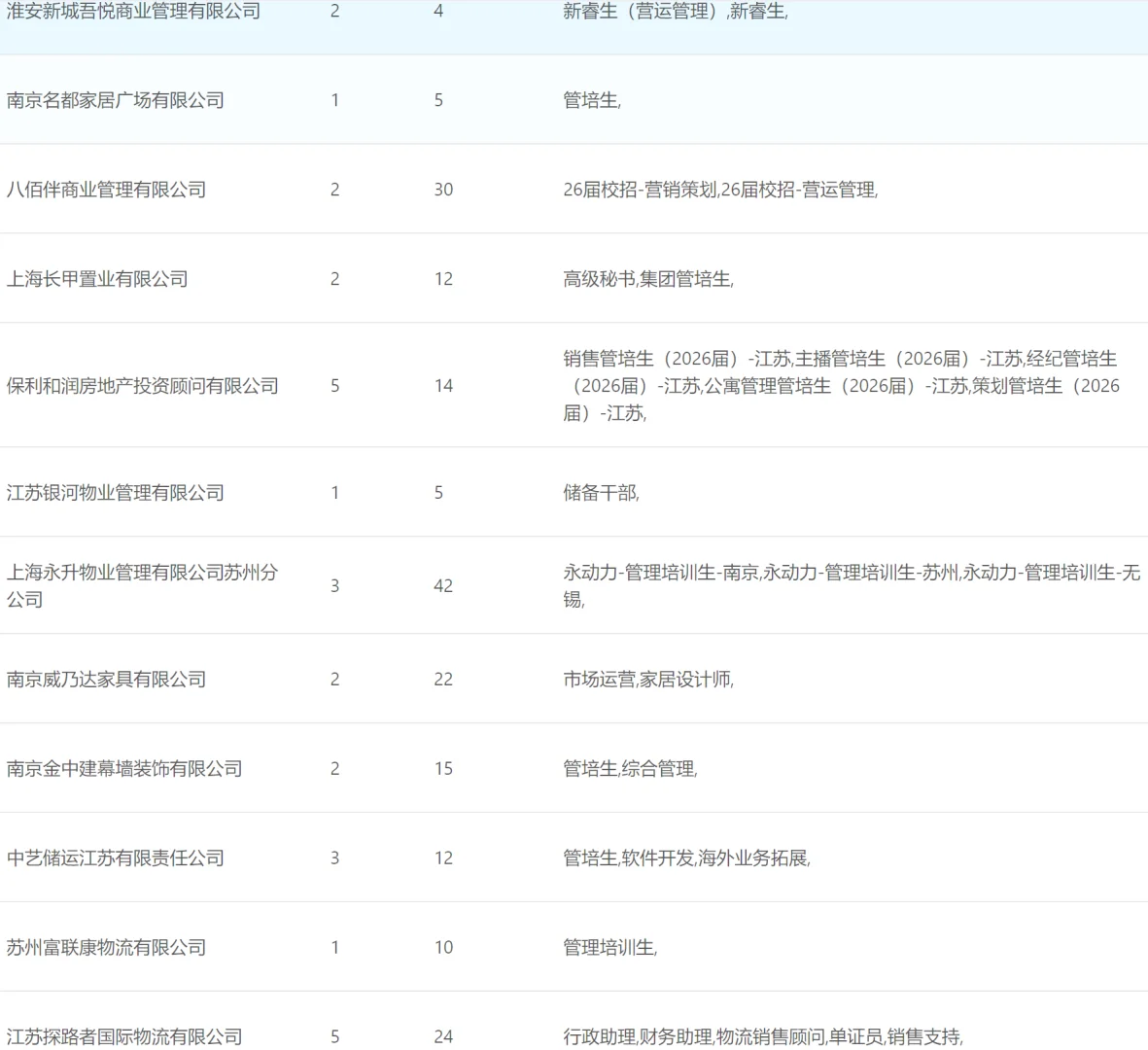Click company name 苏州富联康物流有限公司
The width and height of the screenshot is (1148, 1050).
coord(106,948)
